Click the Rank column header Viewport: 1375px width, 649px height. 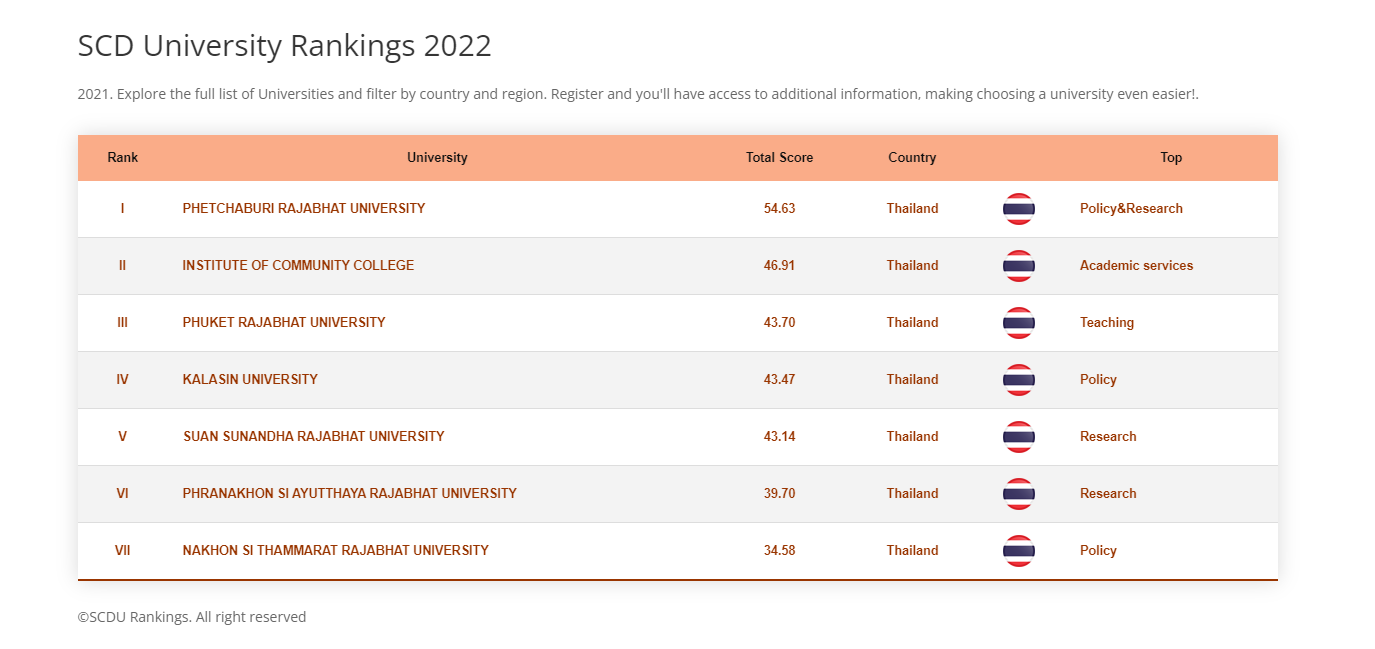pyautogui.click(x=123, y=158)
